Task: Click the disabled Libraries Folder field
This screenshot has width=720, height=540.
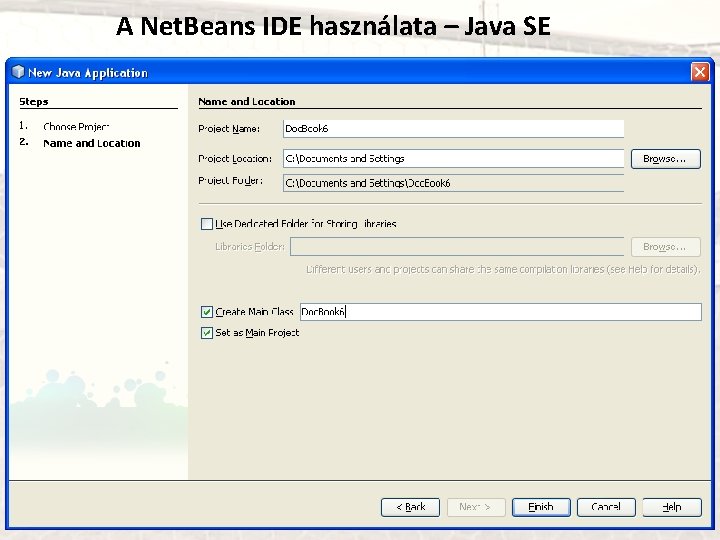Action: pyautogui.click(x=457, y=247)
